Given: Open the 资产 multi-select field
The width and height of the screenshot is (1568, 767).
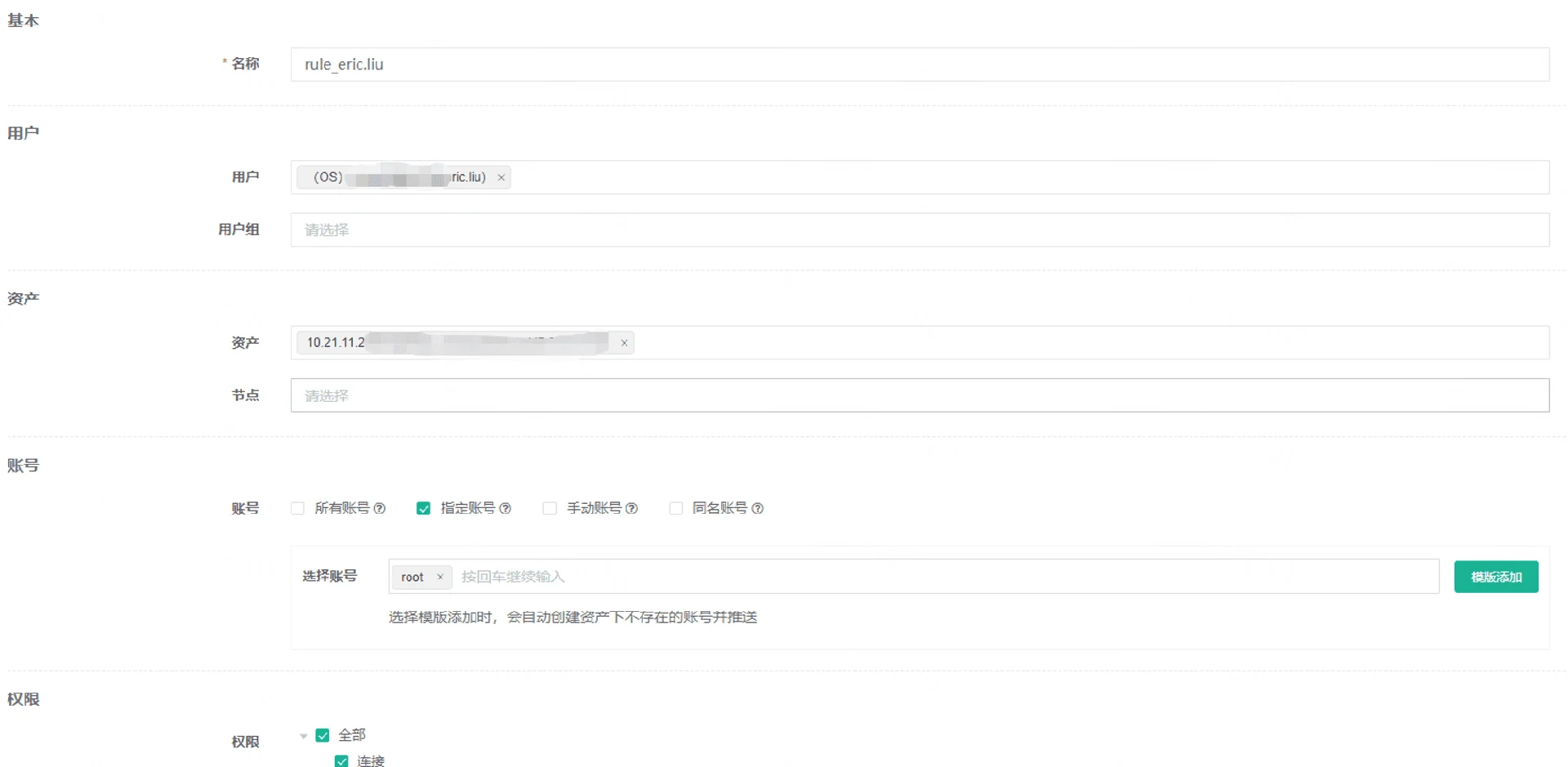Looking at the screenshot, I should pyautogui.click(x=920, y=342).
